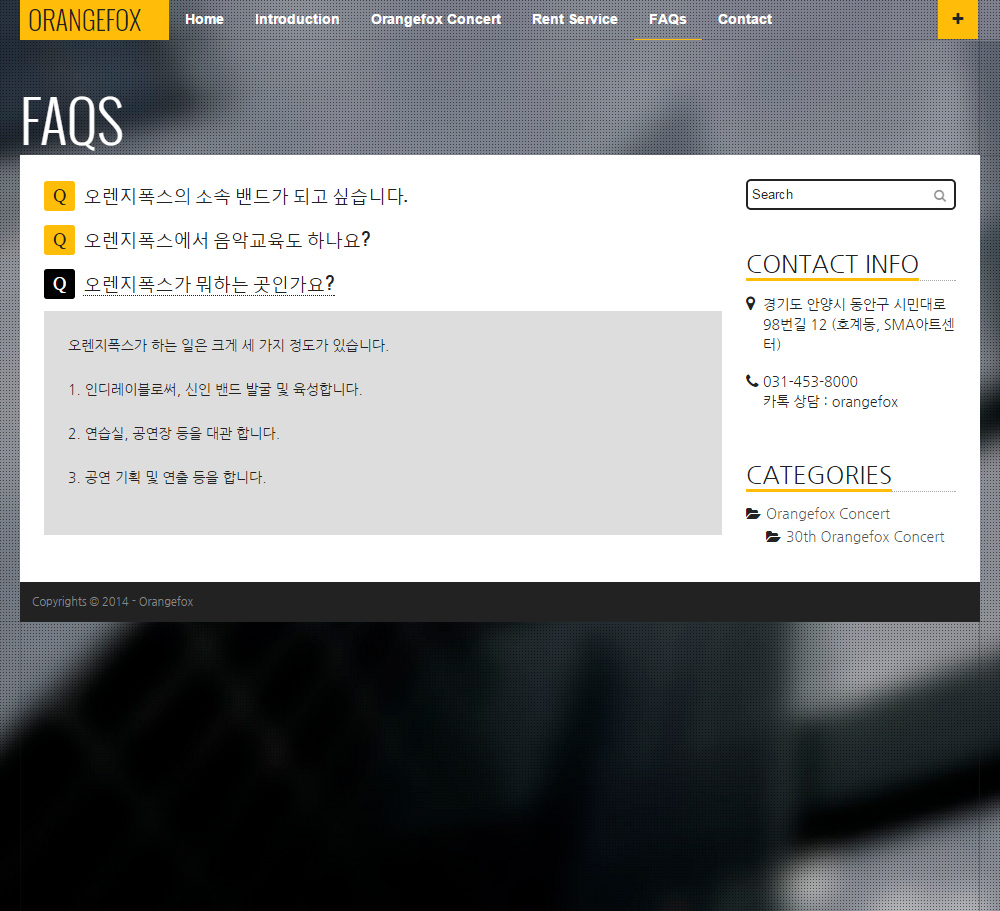The width and height of the screenshot is (1000, 911).
Task: Open the Home menu item
Action: (x=204, y=19)
